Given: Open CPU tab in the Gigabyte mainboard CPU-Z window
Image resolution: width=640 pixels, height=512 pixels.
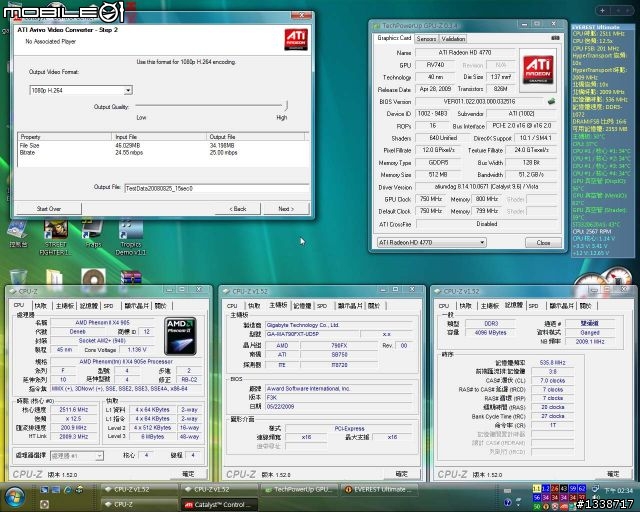Looking at the screenshot, I should tap(232, 305).
